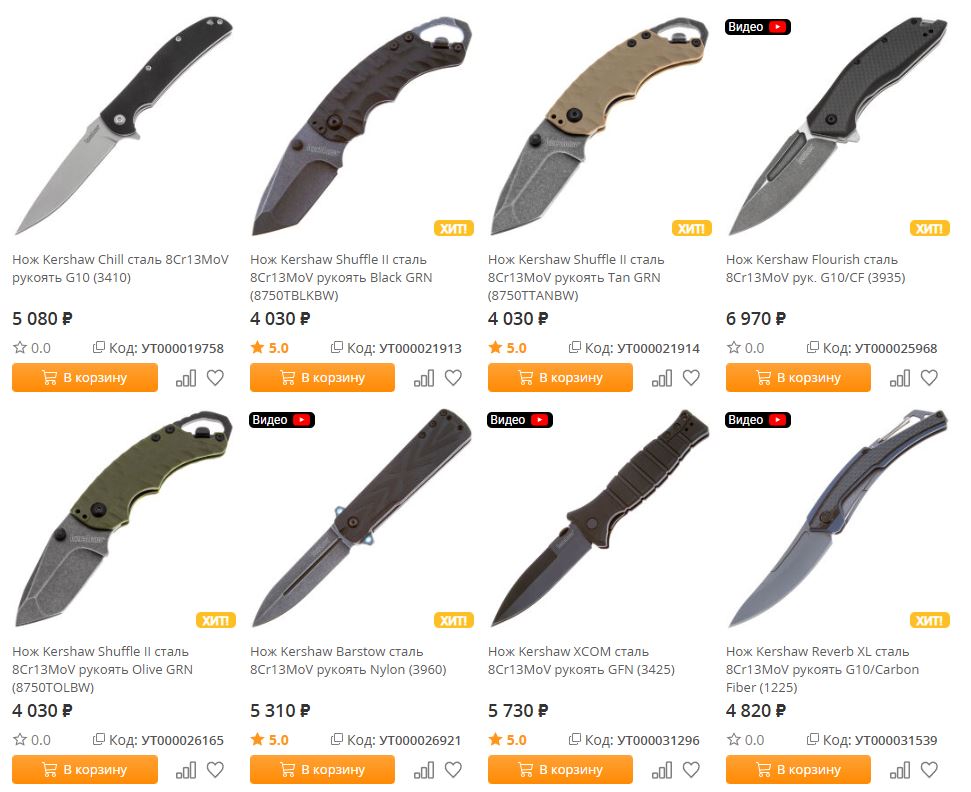Compare the Kershaw Reverb XL knife
Image resolution: width=971 pixels, height=792 pixels.
click(x=900, y=770)
